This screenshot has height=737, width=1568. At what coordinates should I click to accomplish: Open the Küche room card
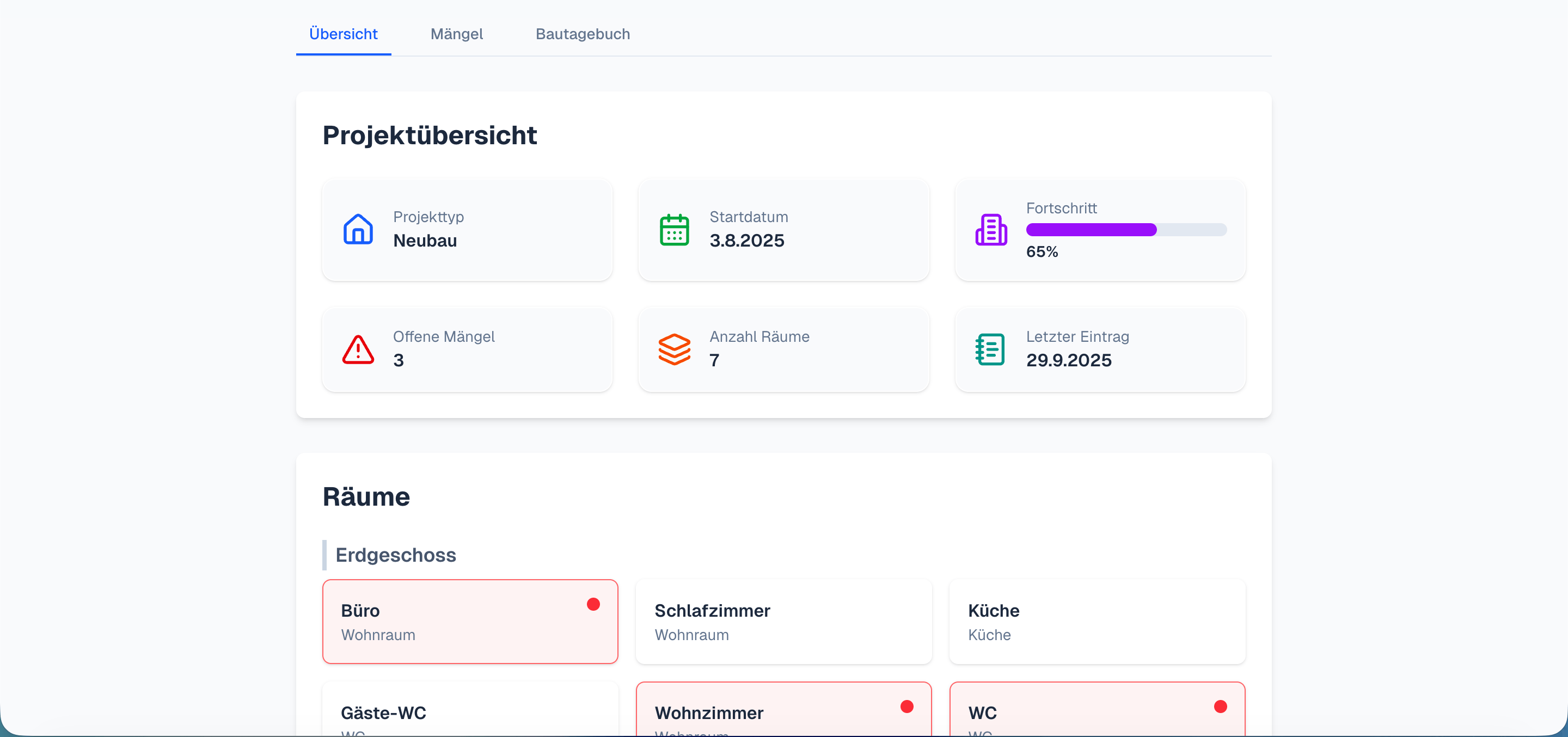tap(1097, 622)
